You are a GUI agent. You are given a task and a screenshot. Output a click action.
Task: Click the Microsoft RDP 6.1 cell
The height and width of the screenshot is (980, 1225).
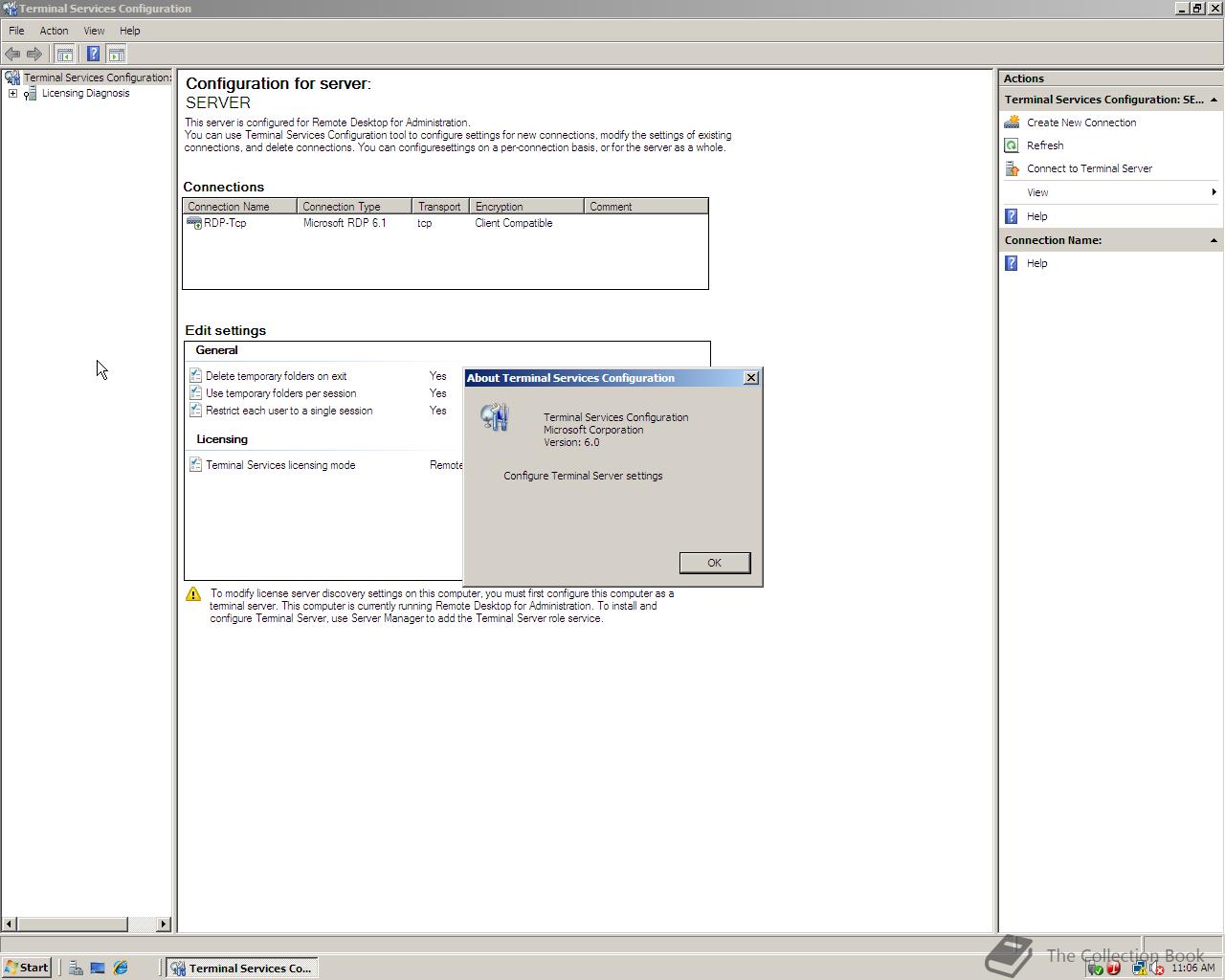[x=345, y=223]
